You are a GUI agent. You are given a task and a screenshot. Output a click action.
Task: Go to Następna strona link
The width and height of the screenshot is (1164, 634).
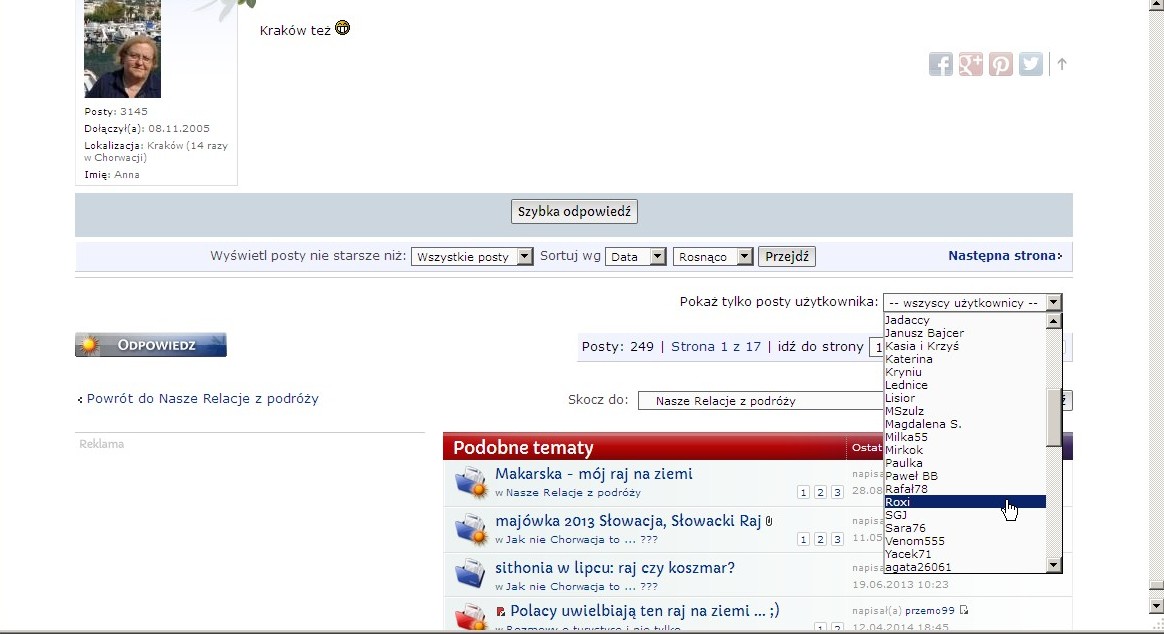coord(1004,256)
